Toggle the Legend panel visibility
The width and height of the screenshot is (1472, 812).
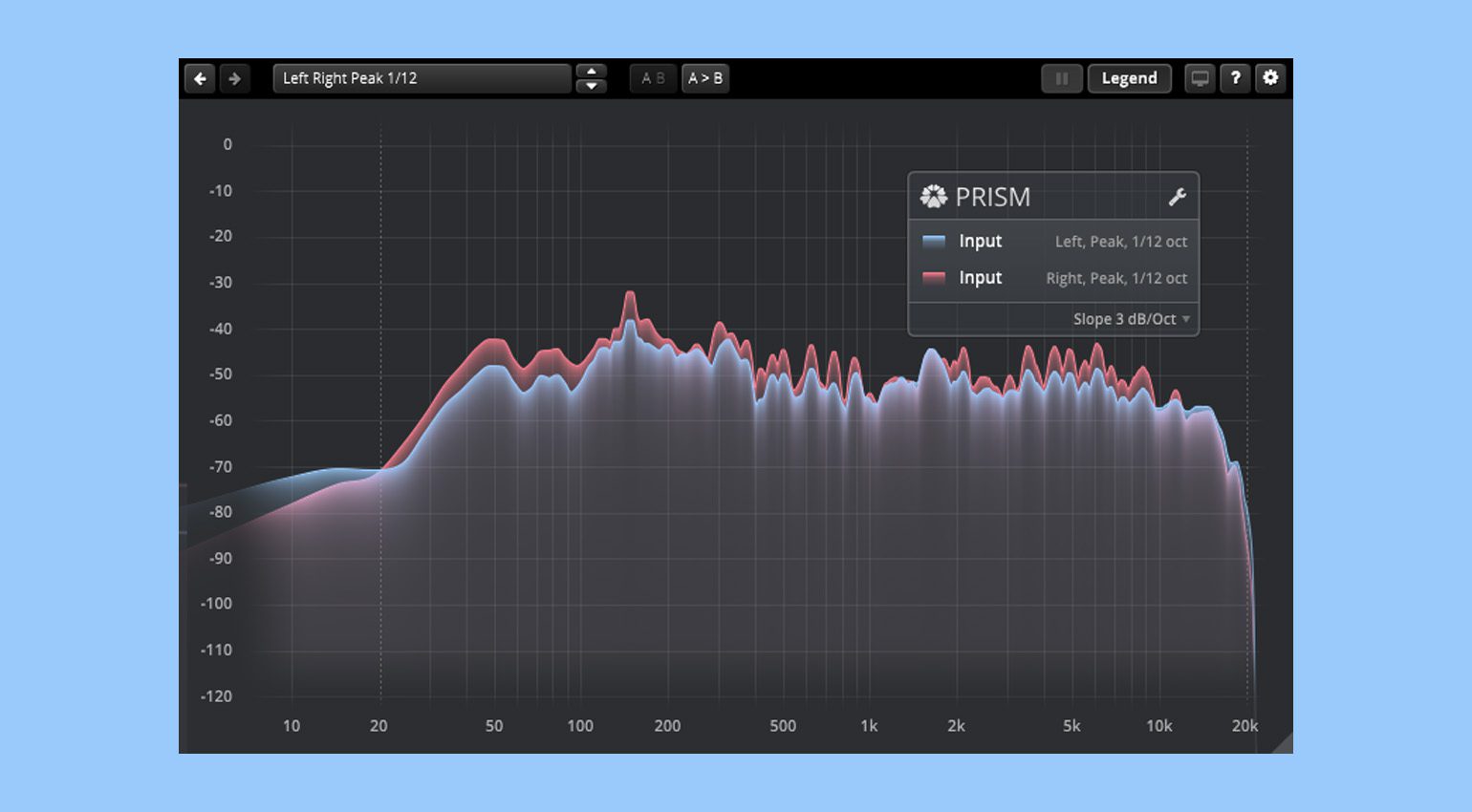[1129, 78]
